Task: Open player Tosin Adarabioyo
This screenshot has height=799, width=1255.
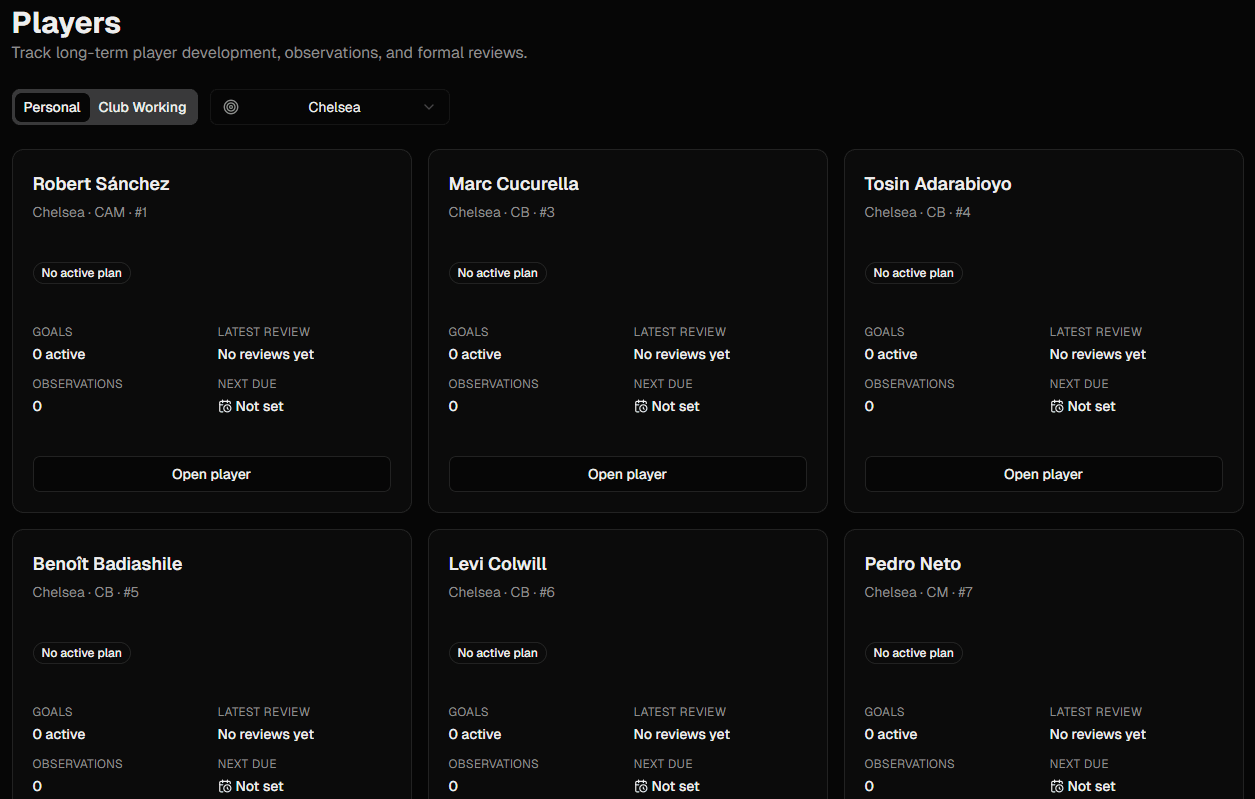Action: click(1044, 474)
